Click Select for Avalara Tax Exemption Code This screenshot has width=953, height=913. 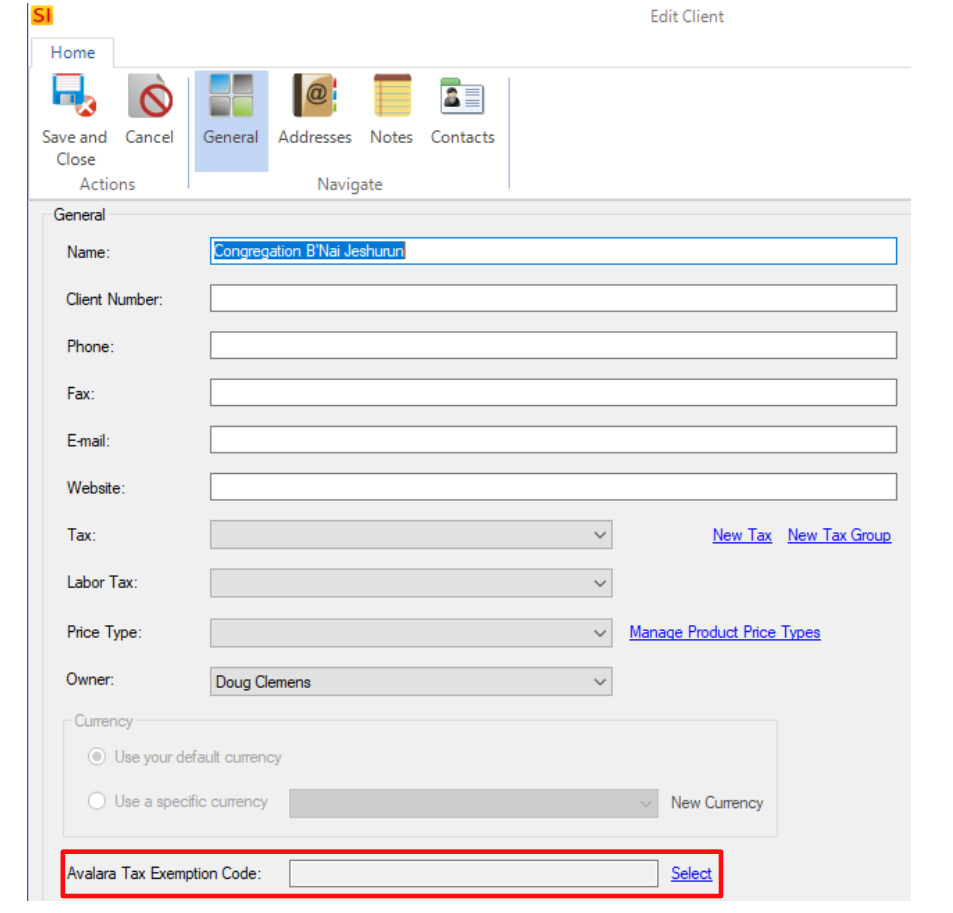(691, 873)
